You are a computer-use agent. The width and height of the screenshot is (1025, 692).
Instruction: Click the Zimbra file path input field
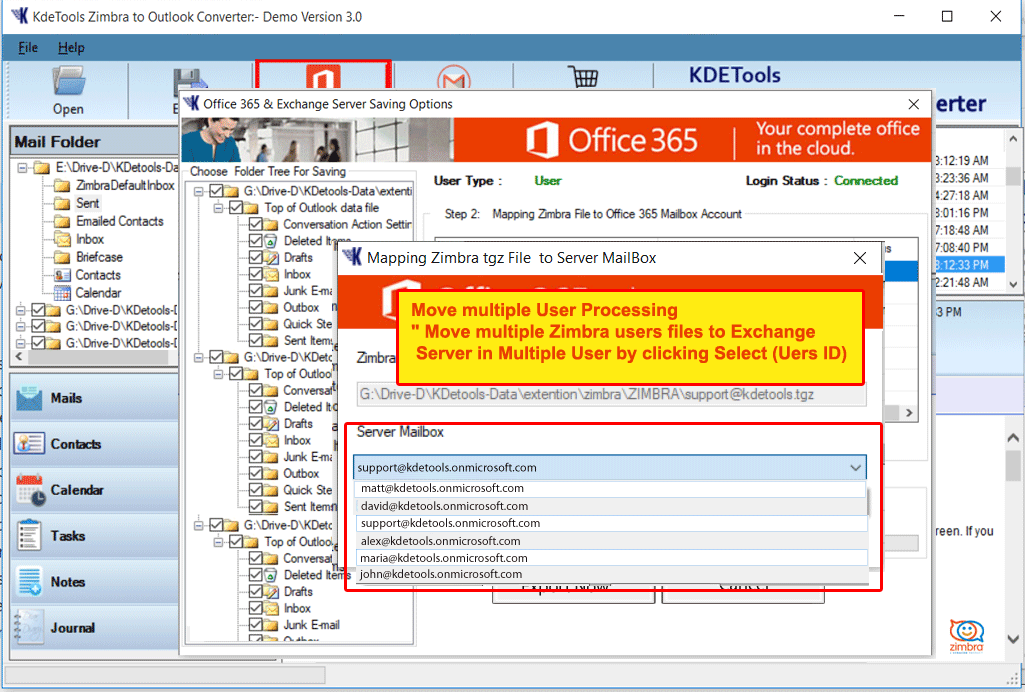pos(611,394)
